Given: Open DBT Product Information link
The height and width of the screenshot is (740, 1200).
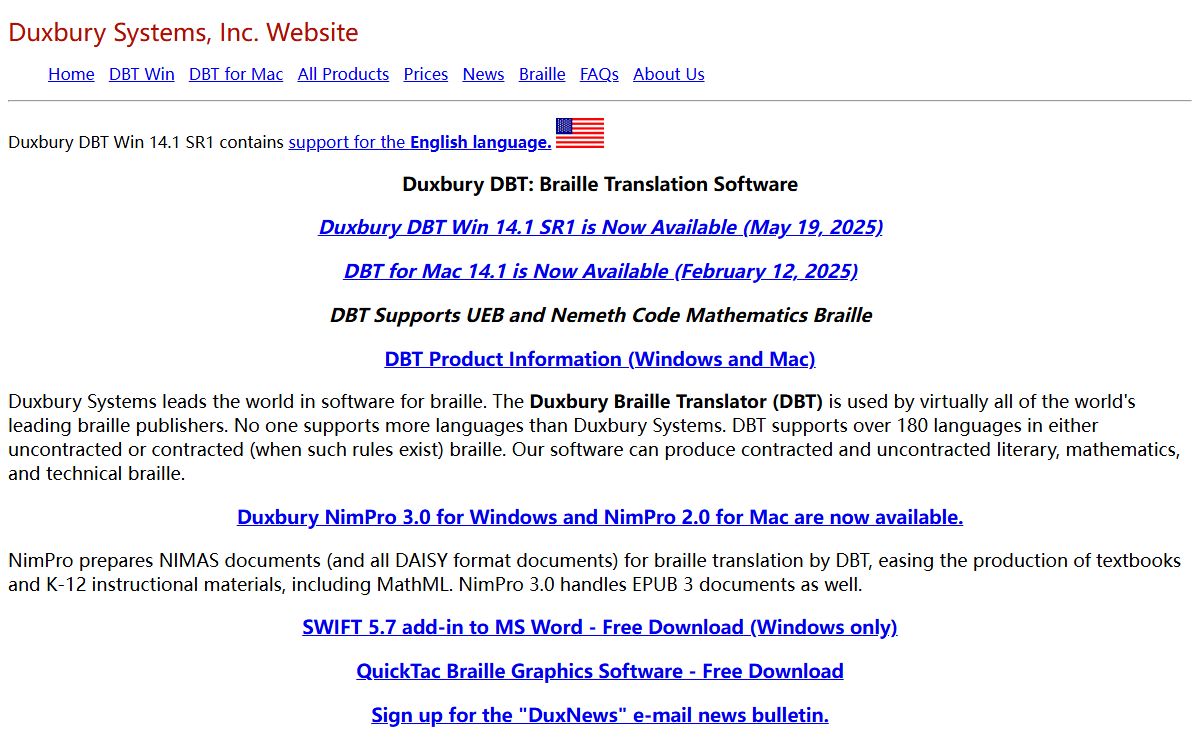Looking at the screenshot, I should pos(600,359).
